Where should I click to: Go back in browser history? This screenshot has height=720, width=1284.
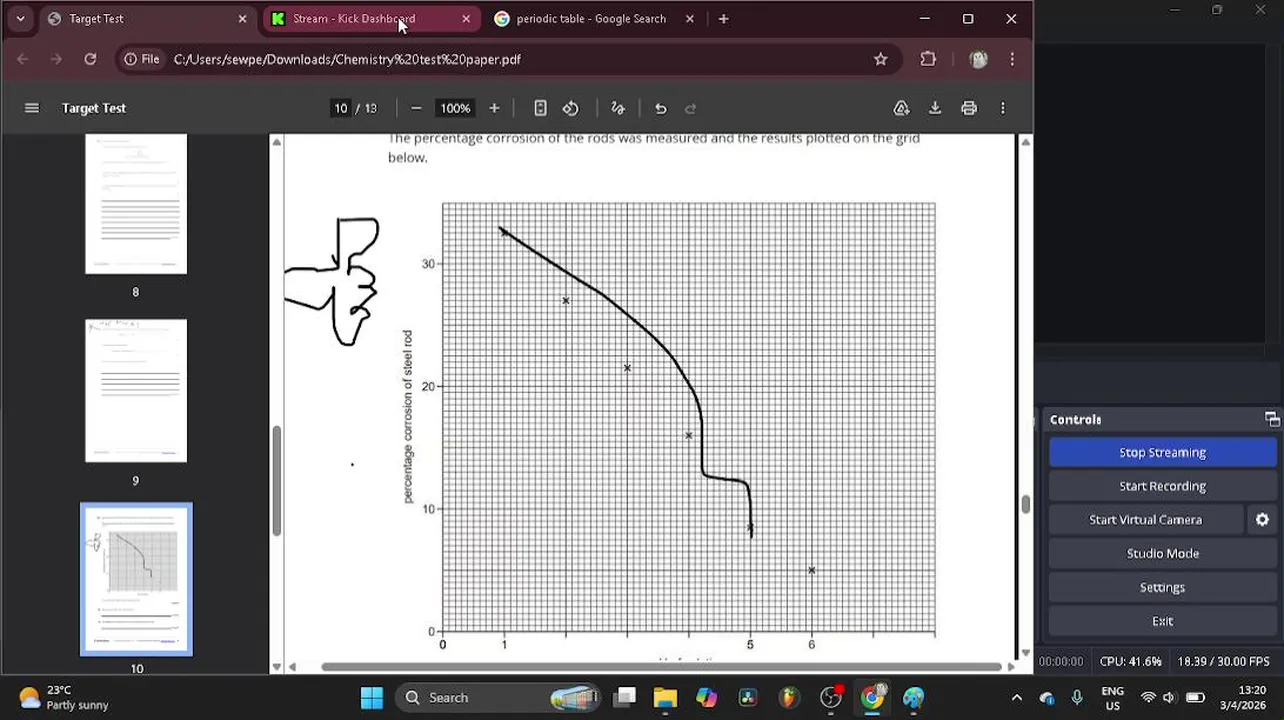tap(23, 59)
